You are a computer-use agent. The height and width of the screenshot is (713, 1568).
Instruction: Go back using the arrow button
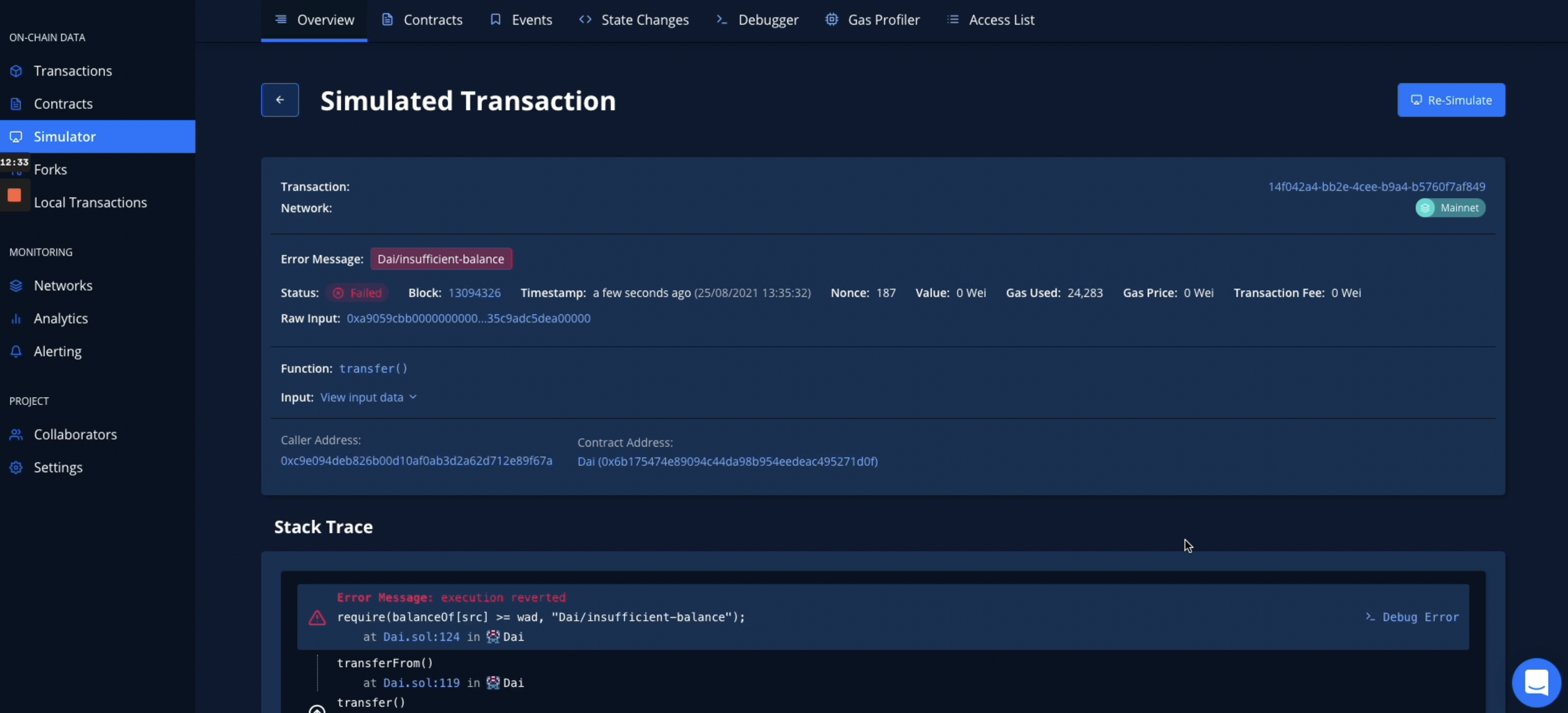280,100
